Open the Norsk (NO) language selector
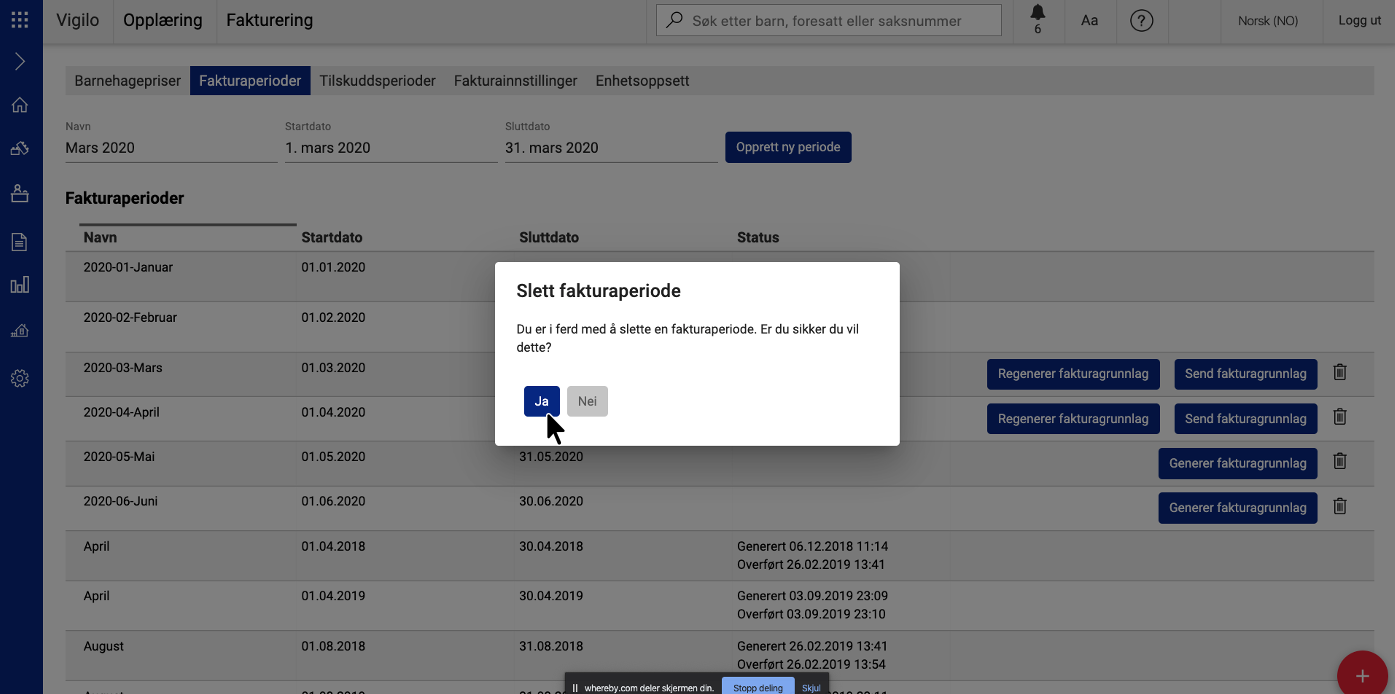Viewport: 1395px width, 694px height. 1267,21
